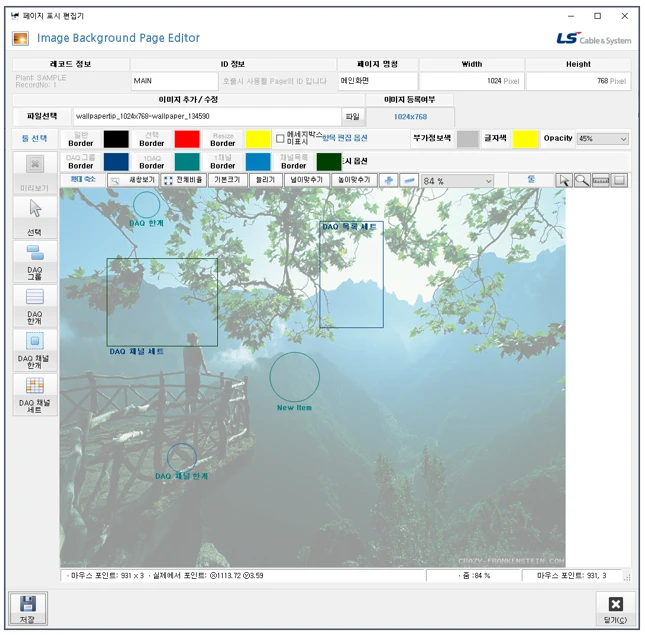Click the floppy disk 저장 save button
This screenshot has height=635, width=645.
tap(28, 608)
